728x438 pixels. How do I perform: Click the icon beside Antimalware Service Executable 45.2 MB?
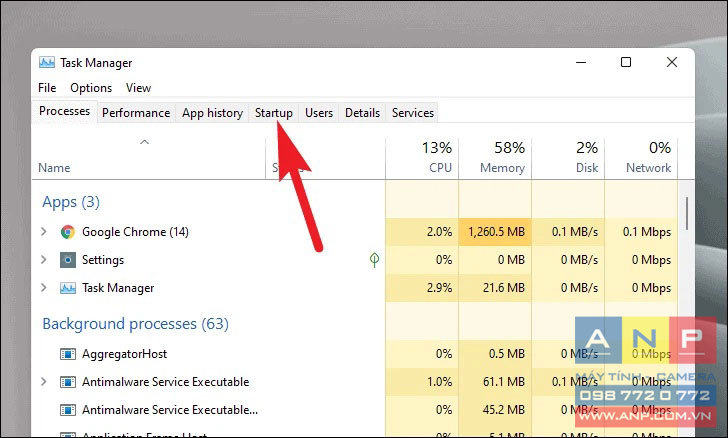point(68,410)
